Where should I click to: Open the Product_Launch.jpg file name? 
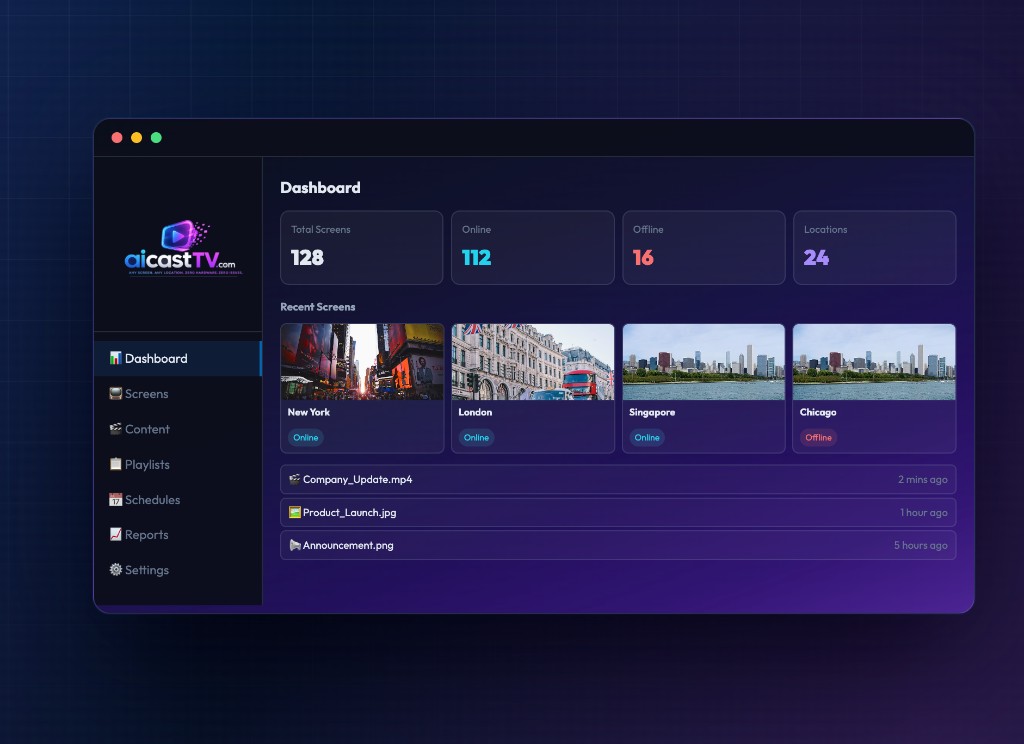[x=349, y=512]
